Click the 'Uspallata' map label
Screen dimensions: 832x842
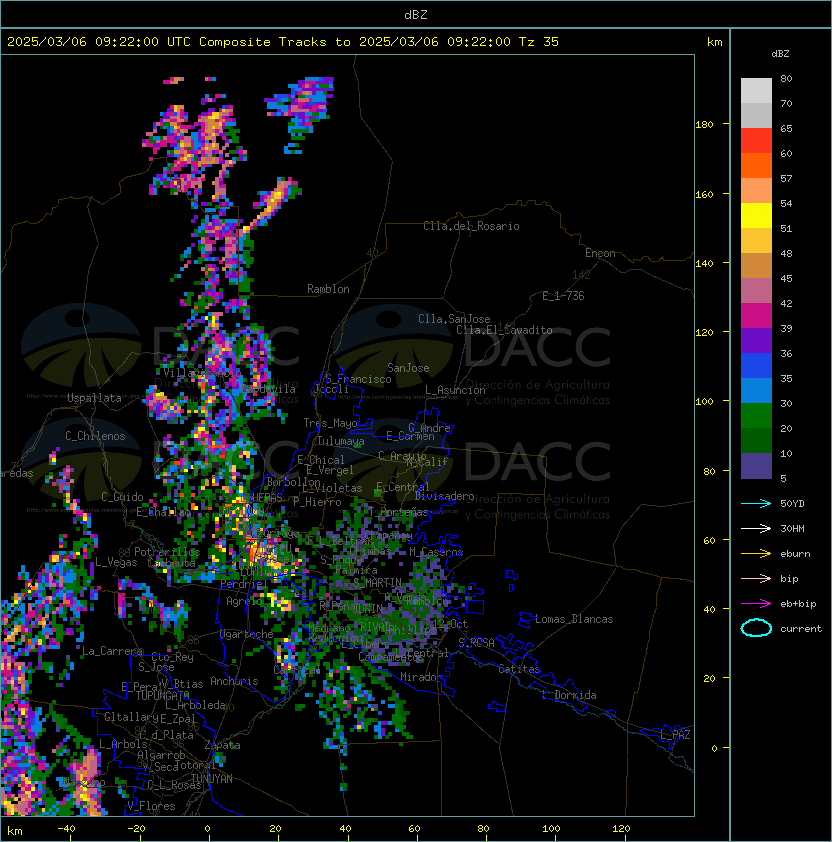click(94, 398)
